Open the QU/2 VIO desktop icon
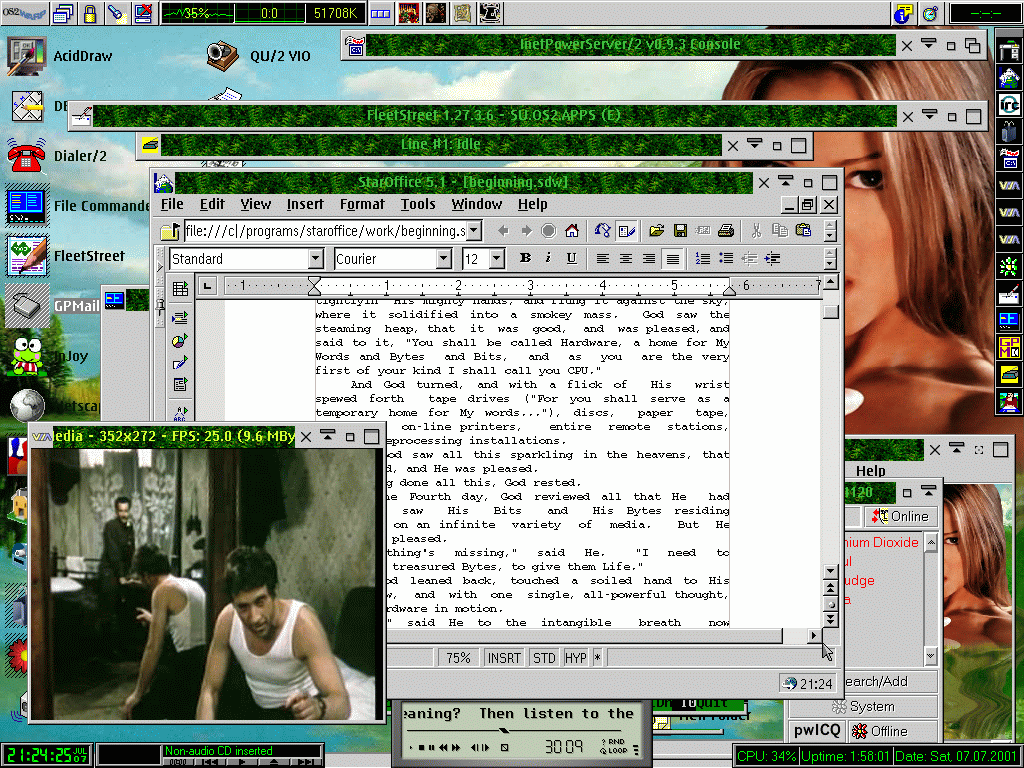The width and height of the screenshot is (1024, 768). click(222, 56)
